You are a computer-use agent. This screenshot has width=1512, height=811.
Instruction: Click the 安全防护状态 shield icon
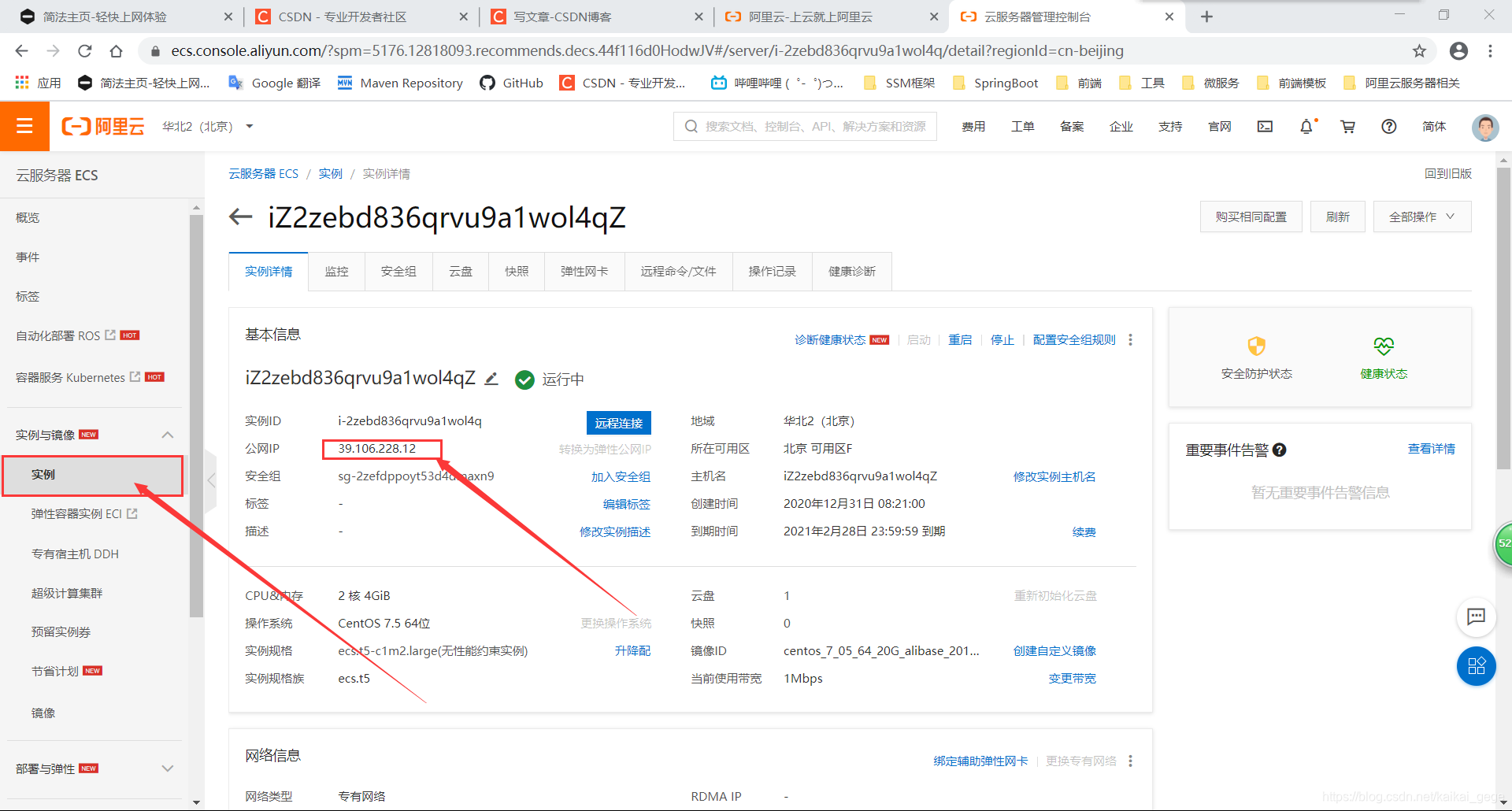[1256, 346]
